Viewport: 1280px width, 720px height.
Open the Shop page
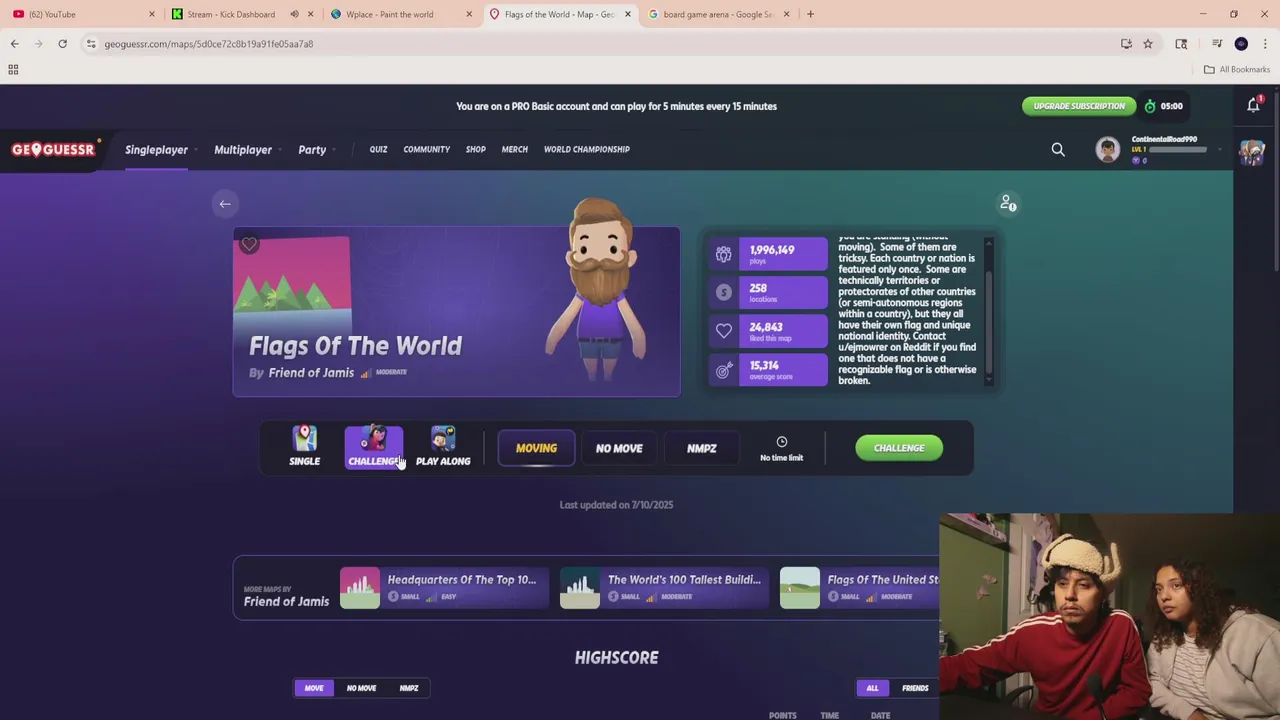[475, 149]
